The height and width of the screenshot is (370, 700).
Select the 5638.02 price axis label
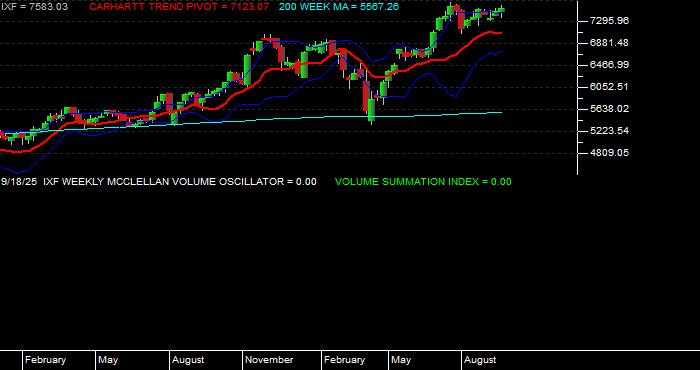tap(609, 109)
